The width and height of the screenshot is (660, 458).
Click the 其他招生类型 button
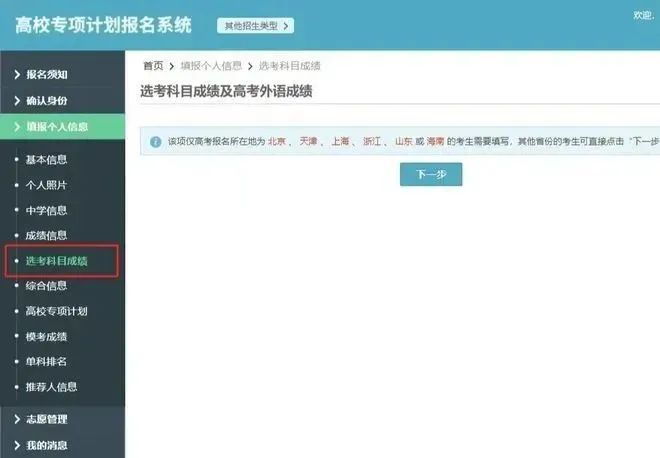pos(255,26)
